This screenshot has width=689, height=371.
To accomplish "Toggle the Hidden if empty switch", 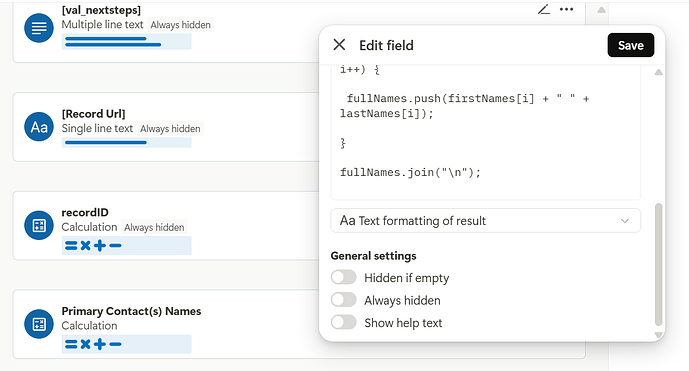I will (x=344, y=277).
